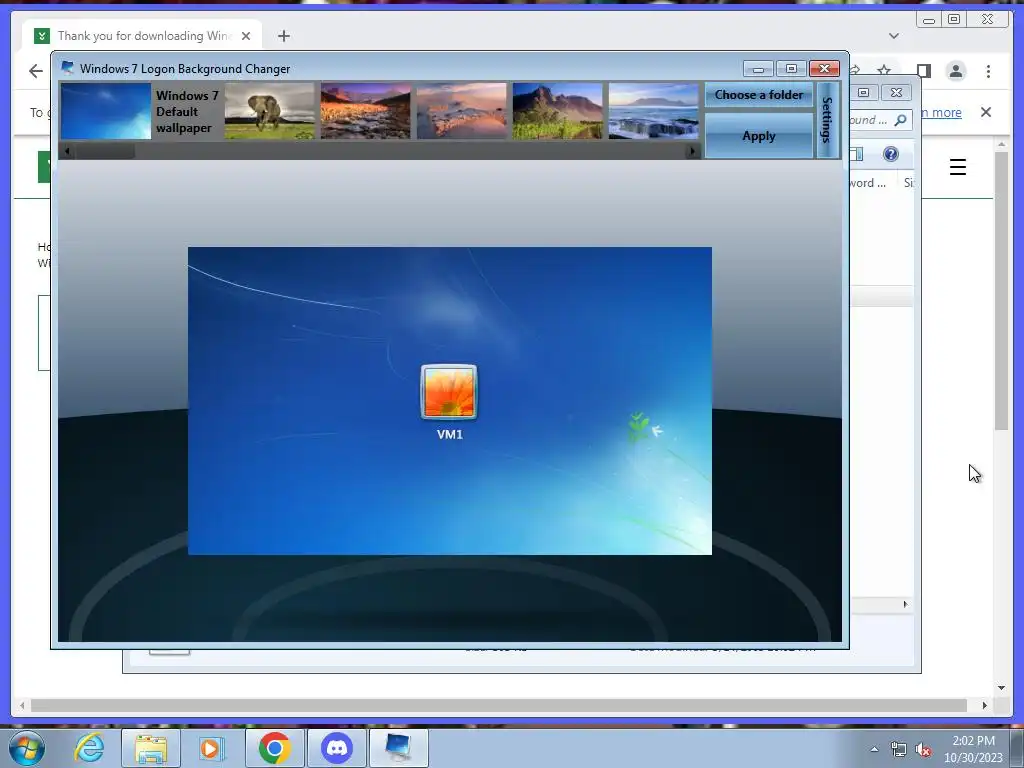Click the Explorer search magnifier icon
1024x768 pixels.
tap(901, 120)
